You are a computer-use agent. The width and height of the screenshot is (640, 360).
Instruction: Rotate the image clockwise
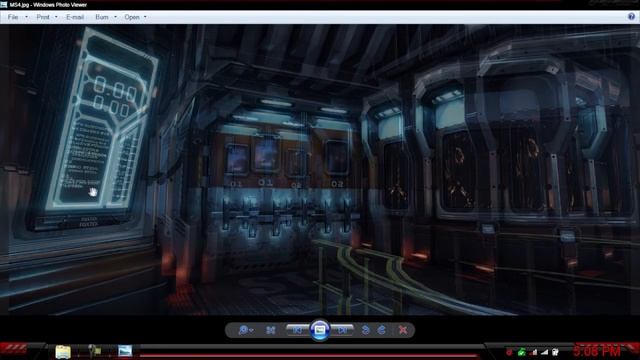(382, 330)
